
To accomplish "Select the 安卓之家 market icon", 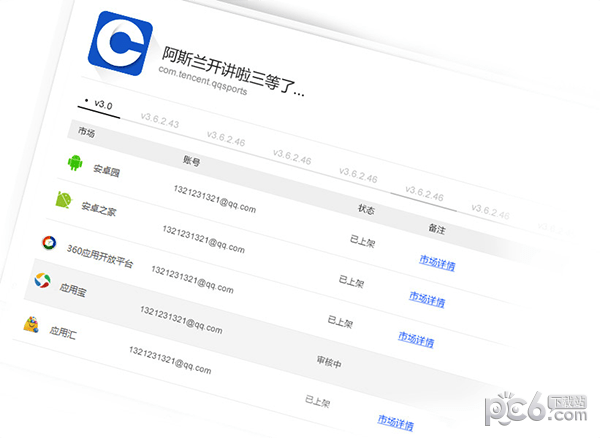I will click(x=64, y=199).
